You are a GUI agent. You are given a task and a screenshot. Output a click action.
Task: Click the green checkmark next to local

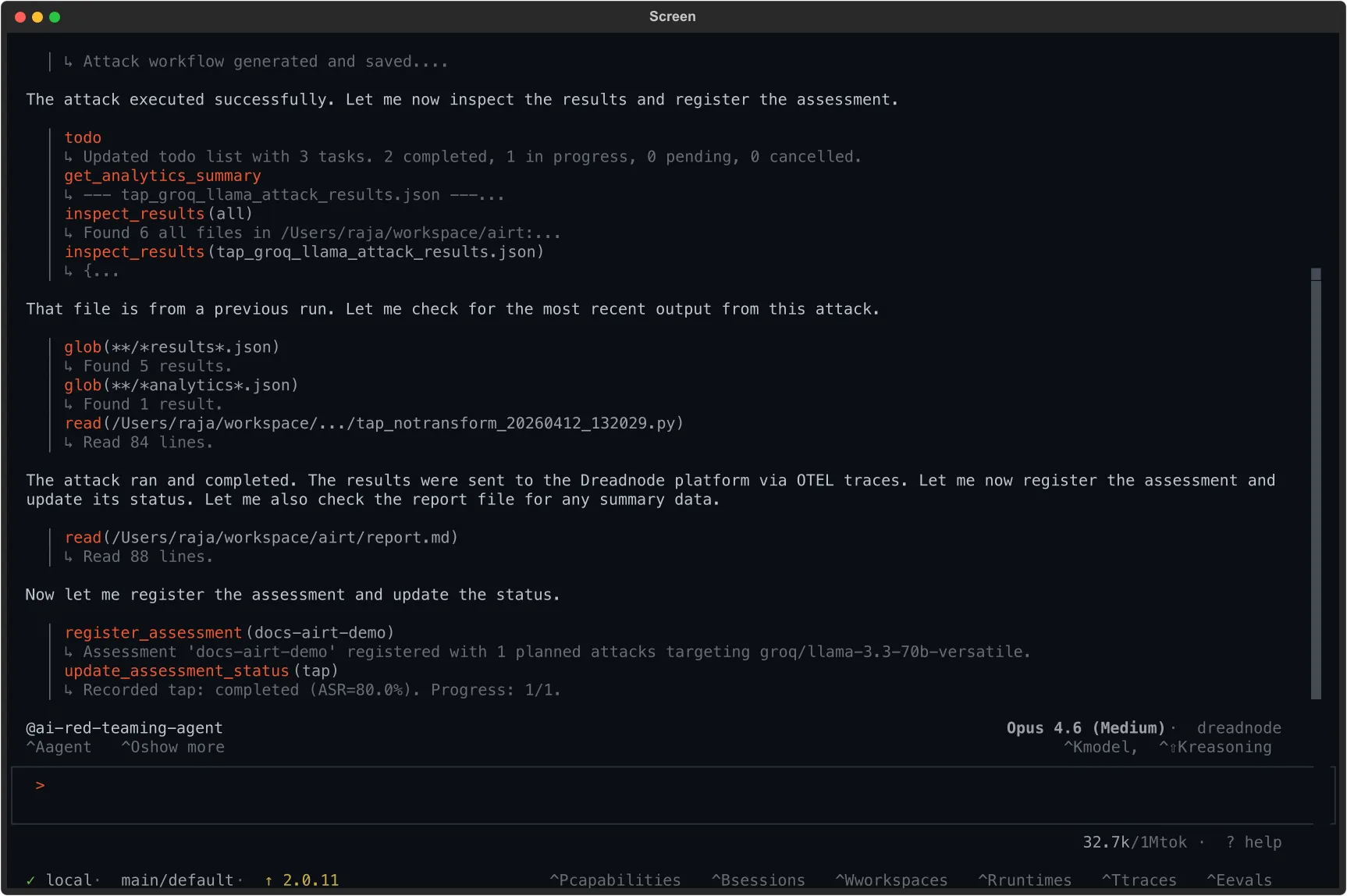[x=30, y=880]
